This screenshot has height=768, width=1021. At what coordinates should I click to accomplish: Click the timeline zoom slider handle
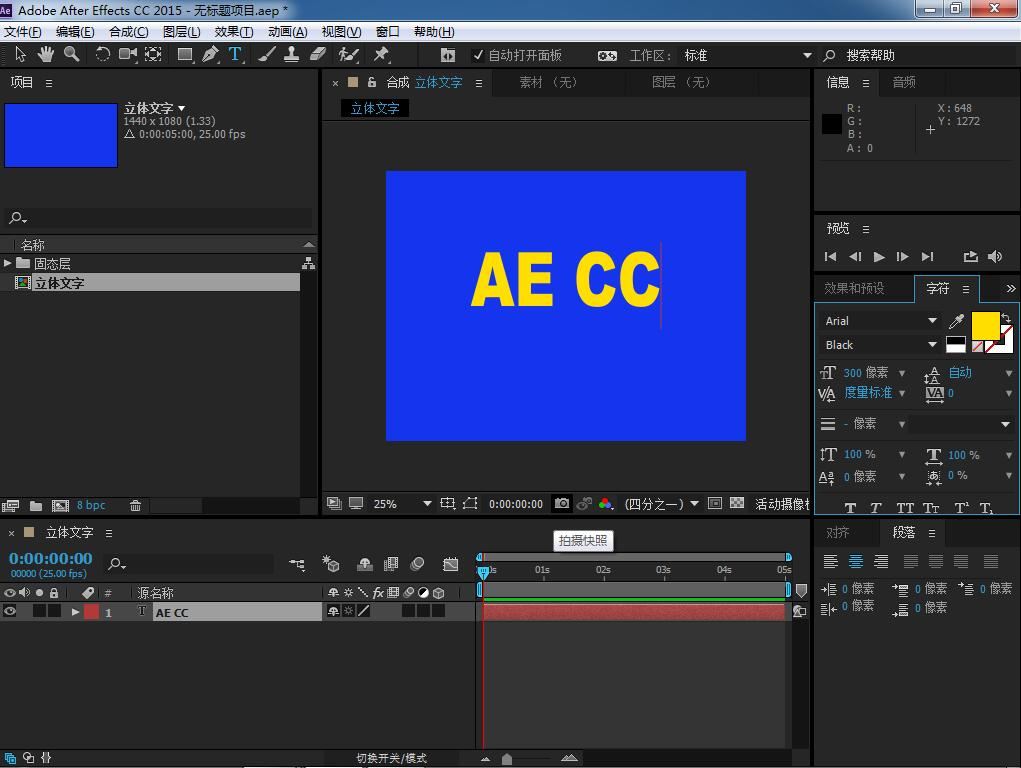click(x=507, y=759)
